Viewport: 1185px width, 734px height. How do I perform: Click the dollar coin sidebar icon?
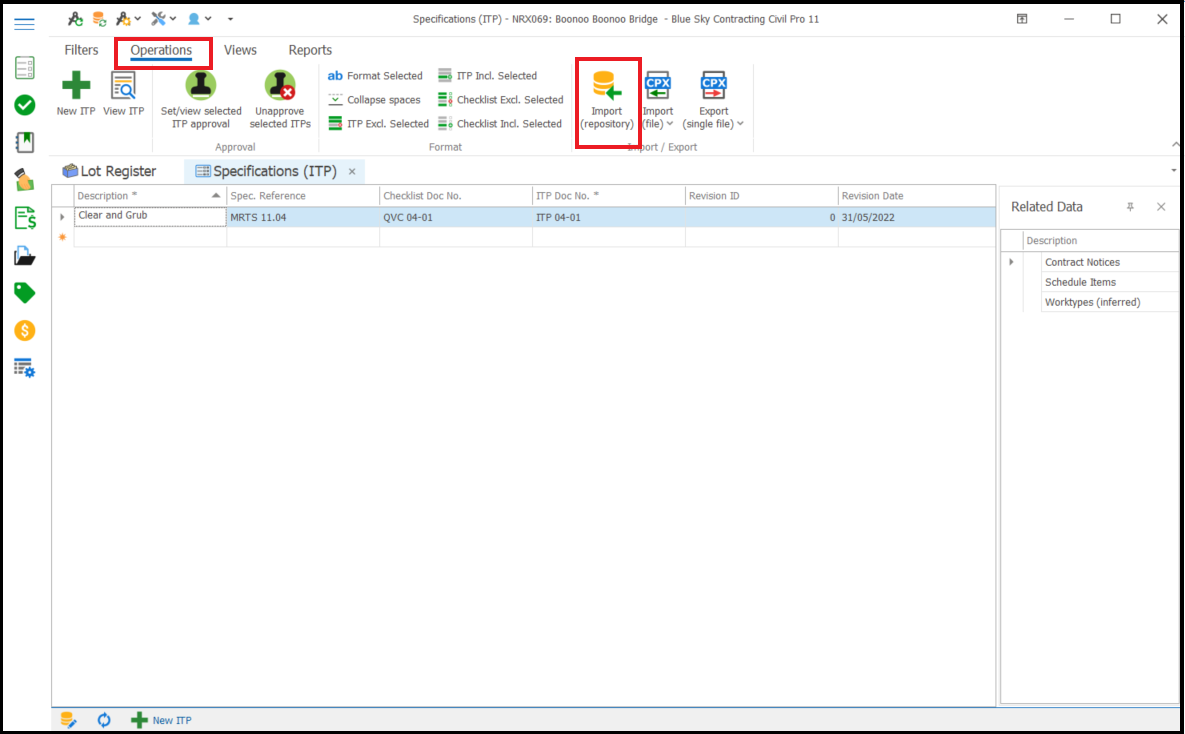(25, 330)
